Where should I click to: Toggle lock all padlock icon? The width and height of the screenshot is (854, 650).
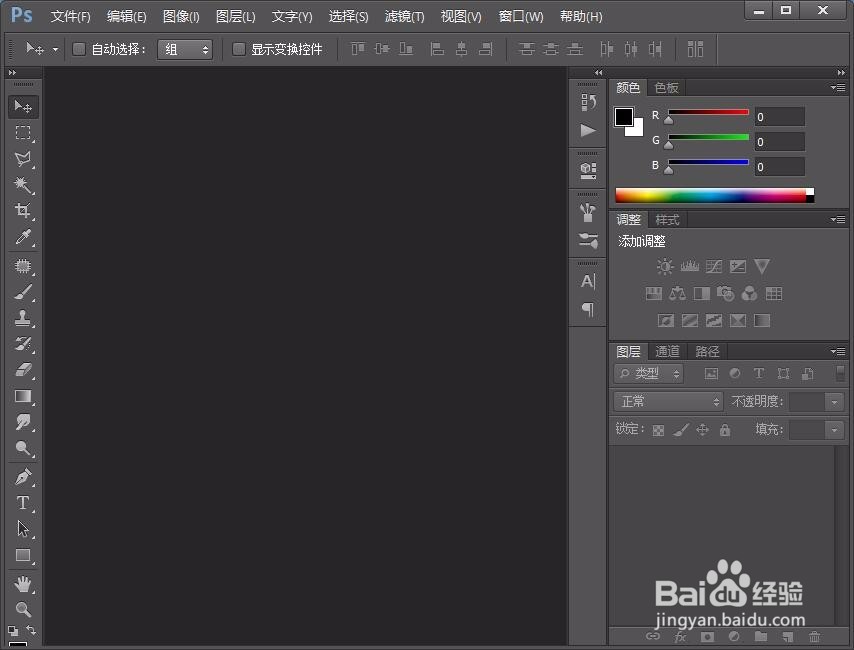click(724, 430)
